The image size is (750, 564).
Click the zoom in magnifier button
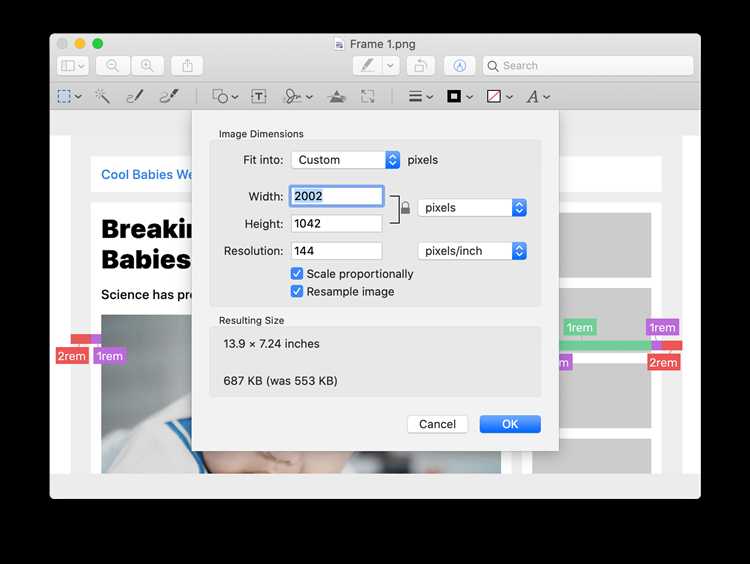pyautogui.click(x=147, y=66)
